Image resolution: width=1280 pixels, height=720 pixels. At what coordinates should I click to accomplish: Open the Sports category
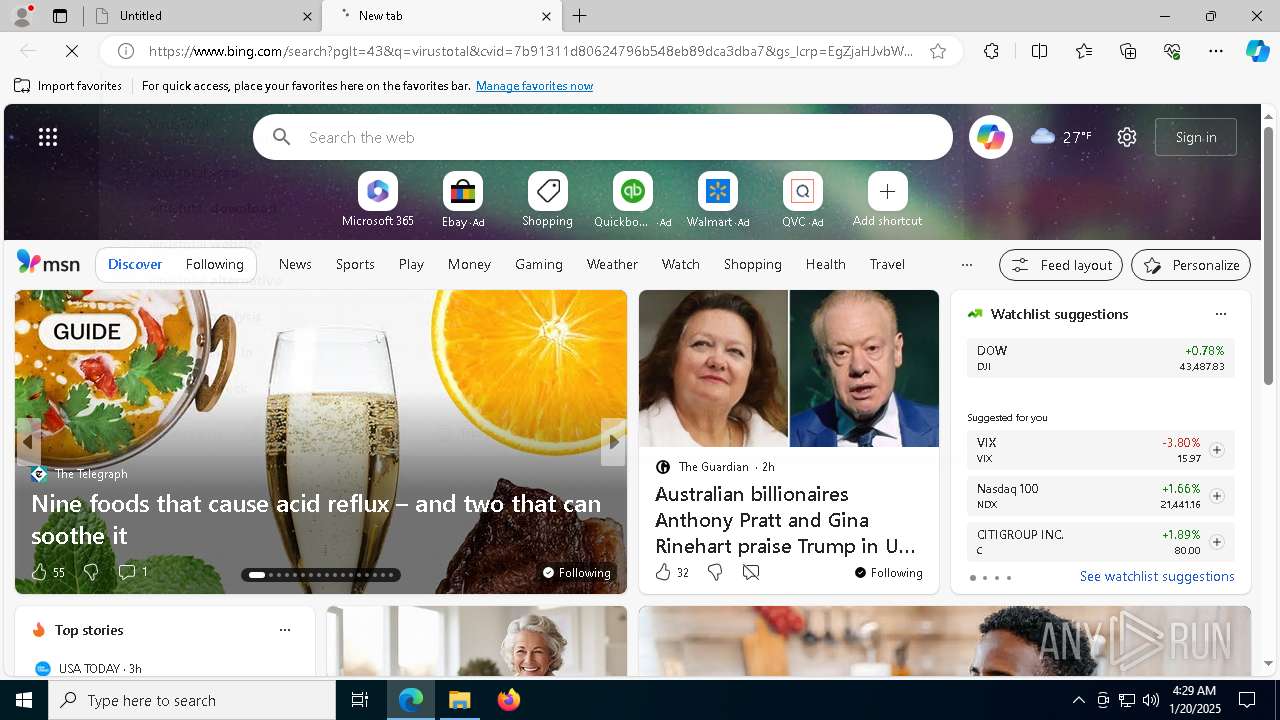[355, 264]
